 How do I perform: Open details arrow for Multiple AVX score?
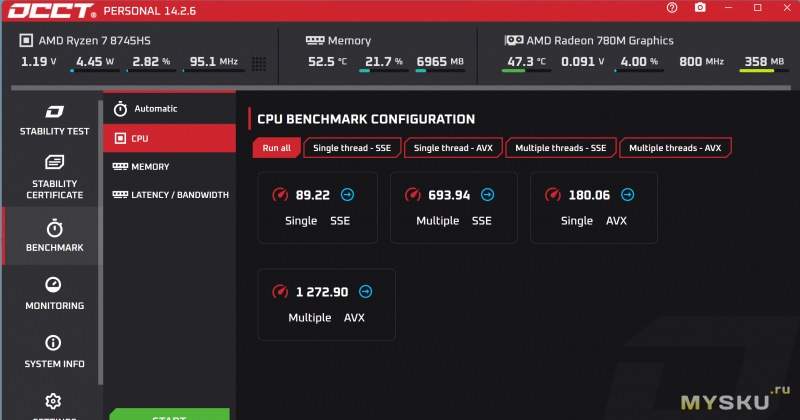(x=365, y=291)
